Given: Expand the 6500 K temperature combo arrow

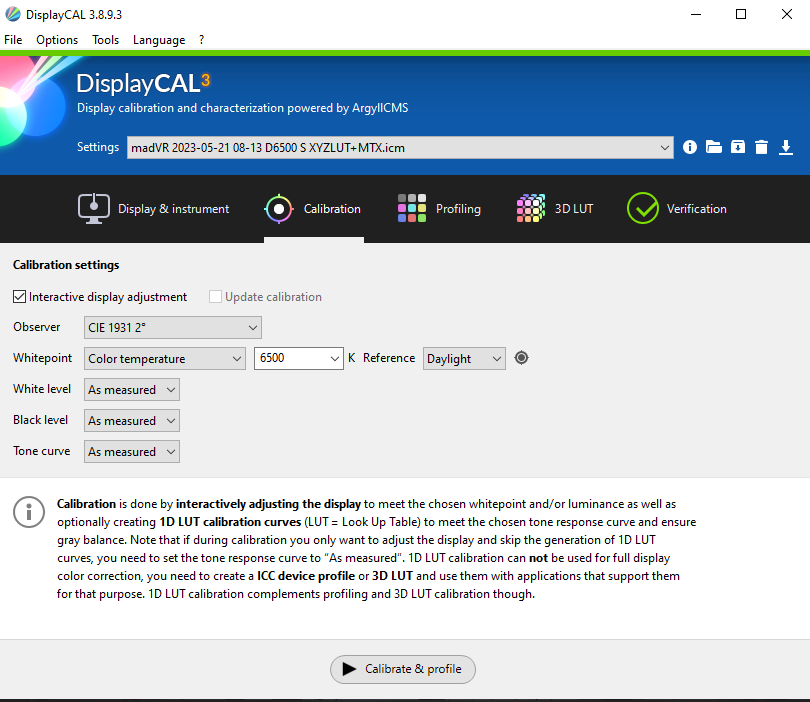Looking at the screenshot, I should [x=335, y=358].
